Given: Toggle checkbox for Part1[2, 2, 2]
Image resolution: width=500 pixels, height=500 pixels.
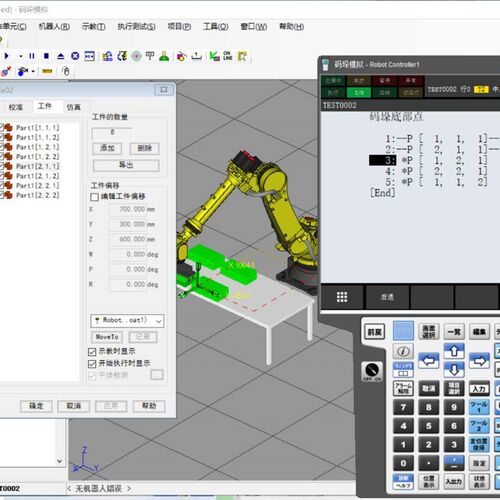Looking at the screenshot, I should click(x=2, y=195).
